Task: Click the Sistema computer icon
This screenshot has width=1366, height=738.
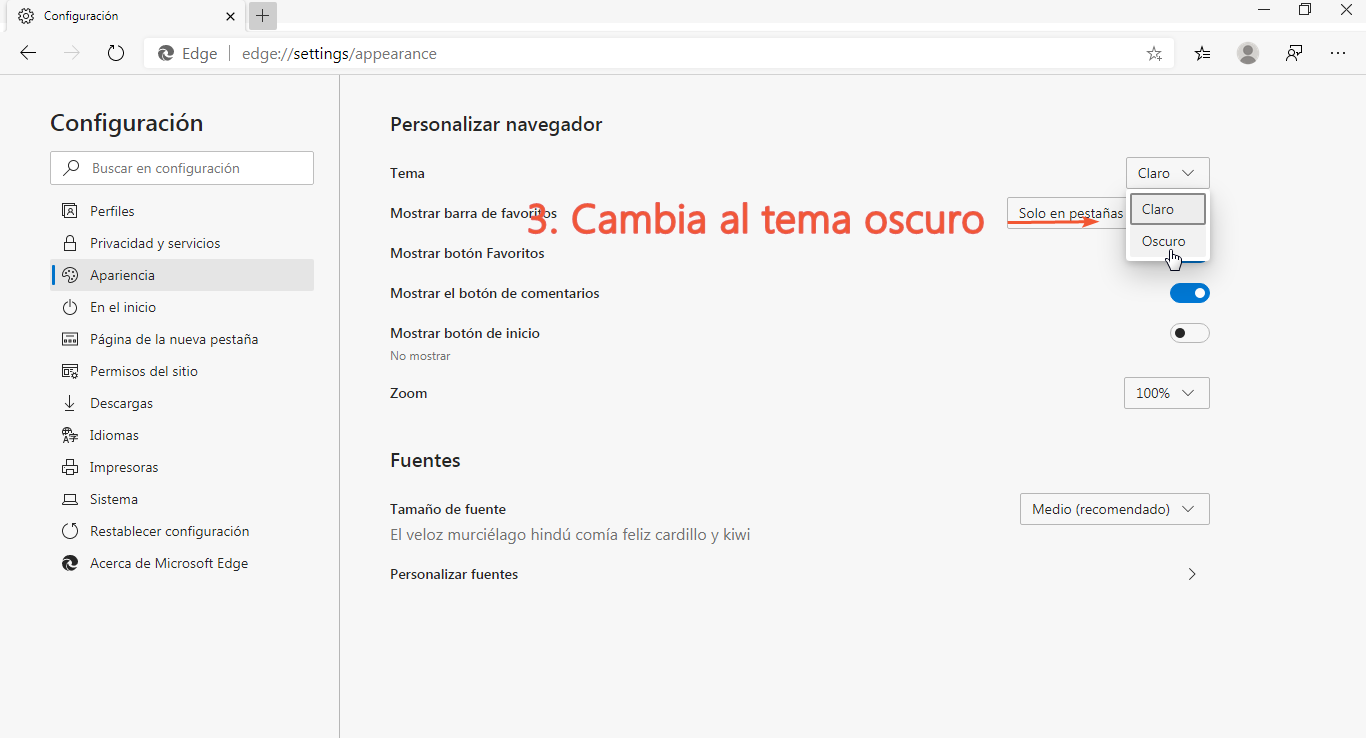Action: pyautogui.click(x=70, y=499)
